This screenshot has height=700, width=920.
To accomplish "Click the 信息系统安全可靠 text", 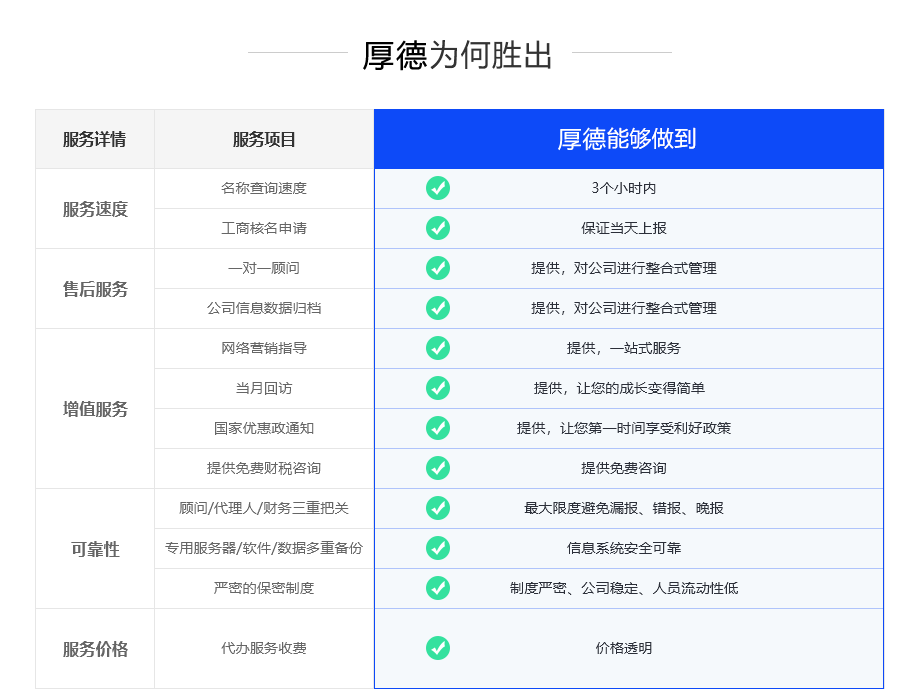I will [624, 548].
